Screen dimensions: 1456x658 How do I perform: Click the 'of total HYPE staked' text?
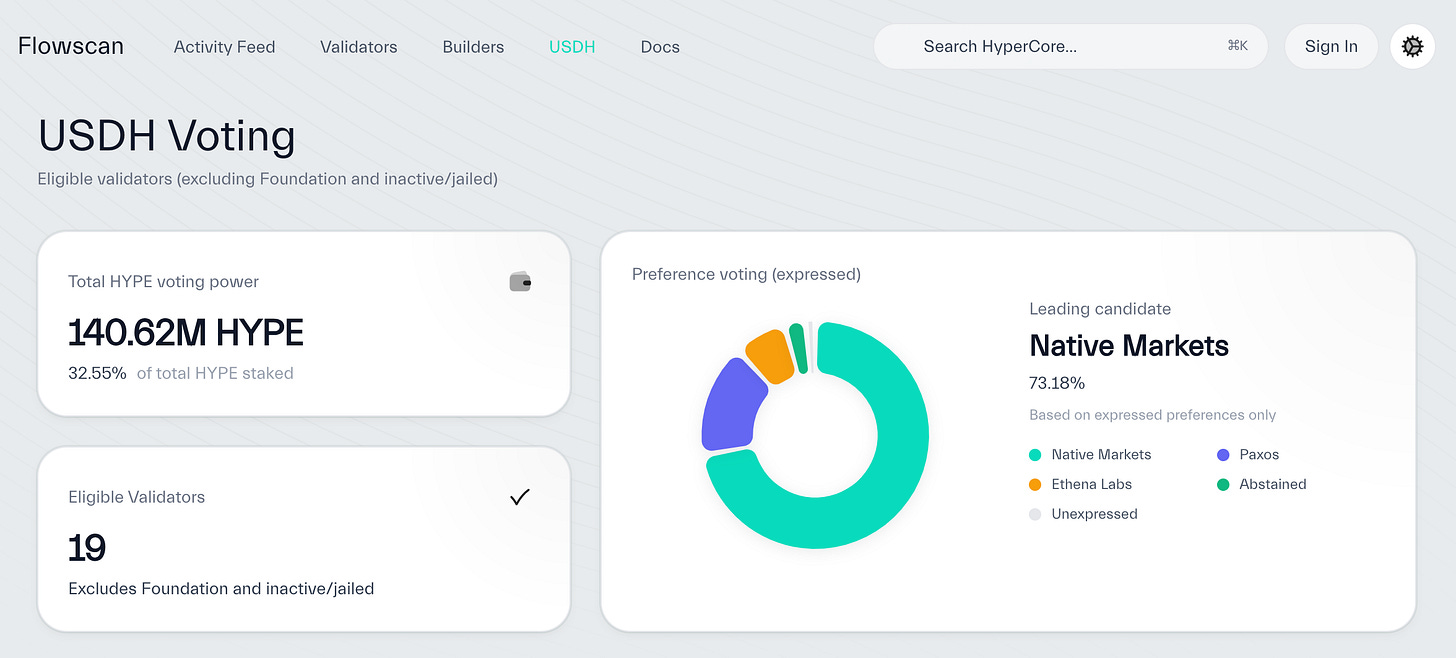215,373
